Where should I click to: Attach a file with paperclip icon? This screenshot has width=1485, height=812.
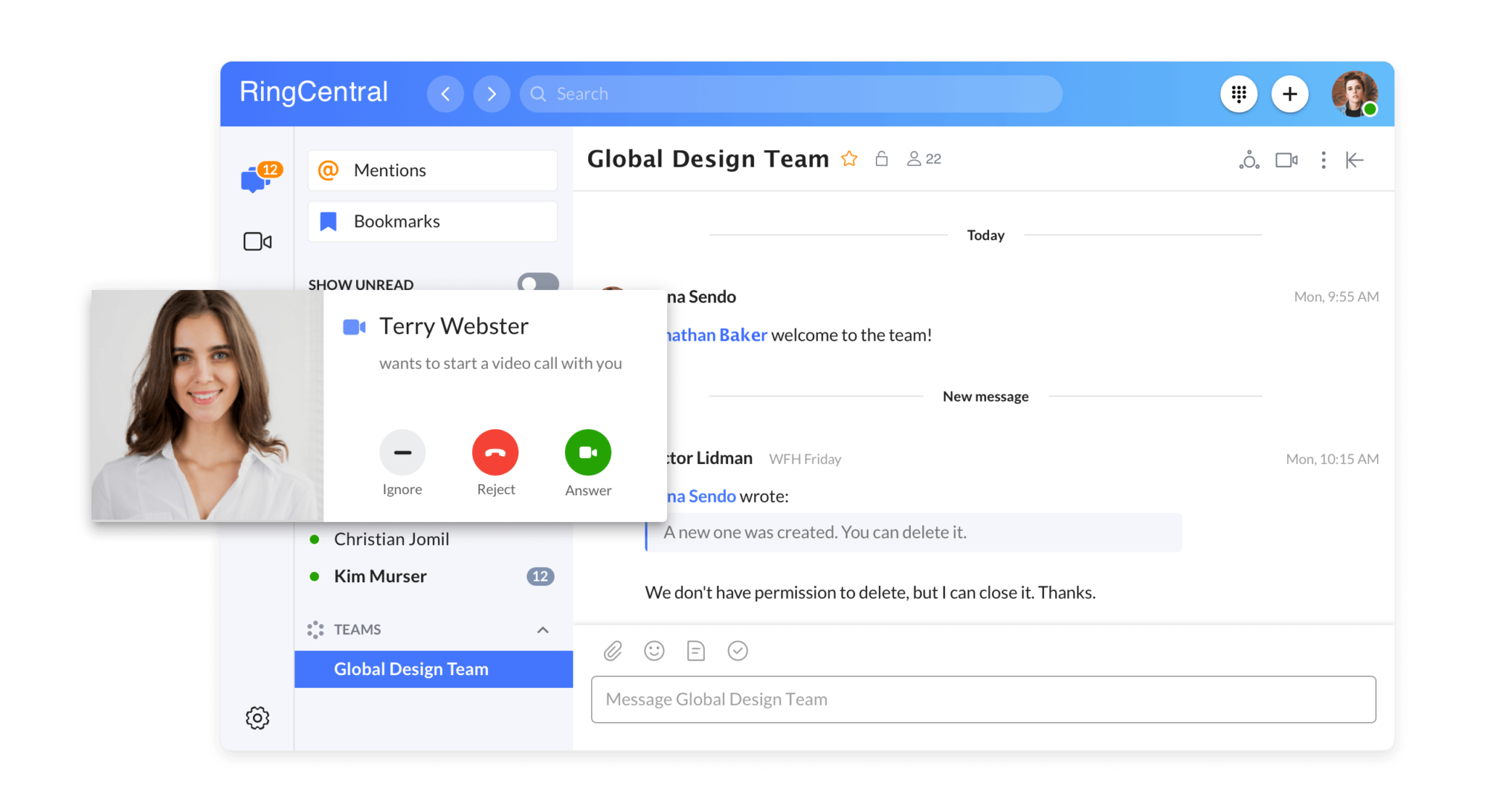coord(613,651)
